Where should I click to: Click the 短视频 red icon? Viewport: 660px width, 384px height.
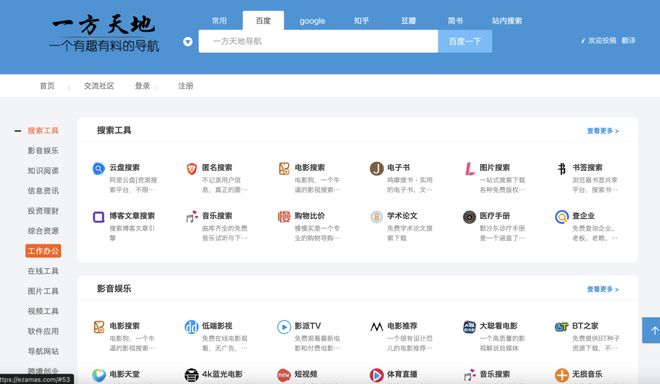(284, 375)
